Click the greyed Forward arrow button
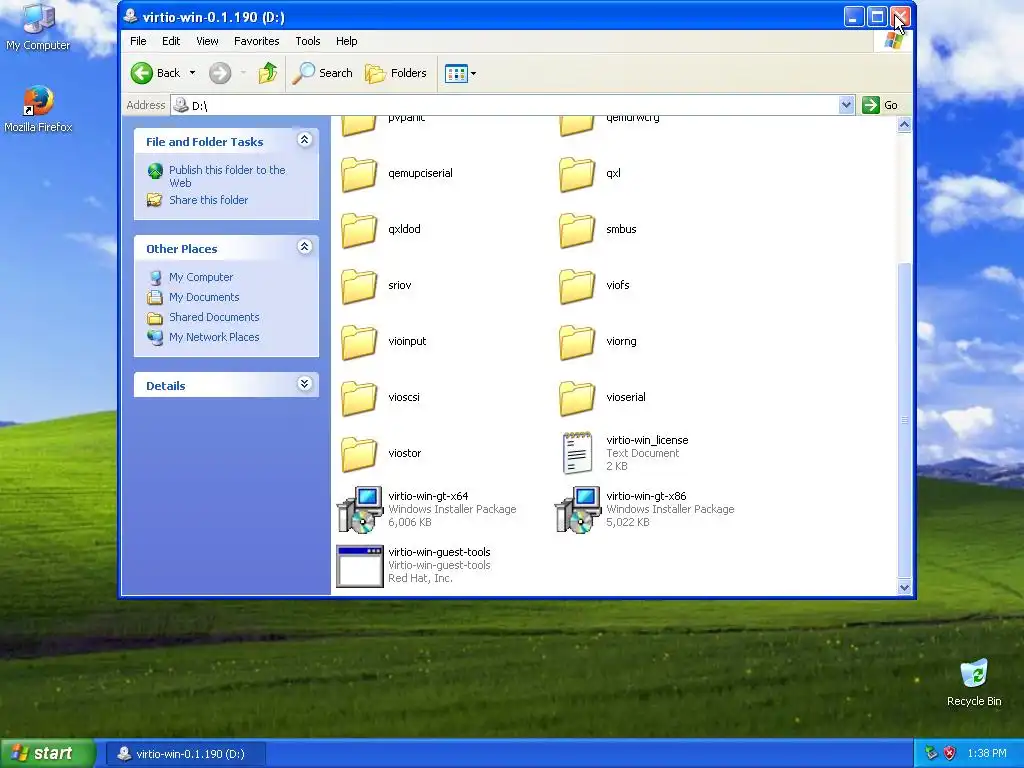Viewport: 1024px width, 768px height. coord(220,73)
